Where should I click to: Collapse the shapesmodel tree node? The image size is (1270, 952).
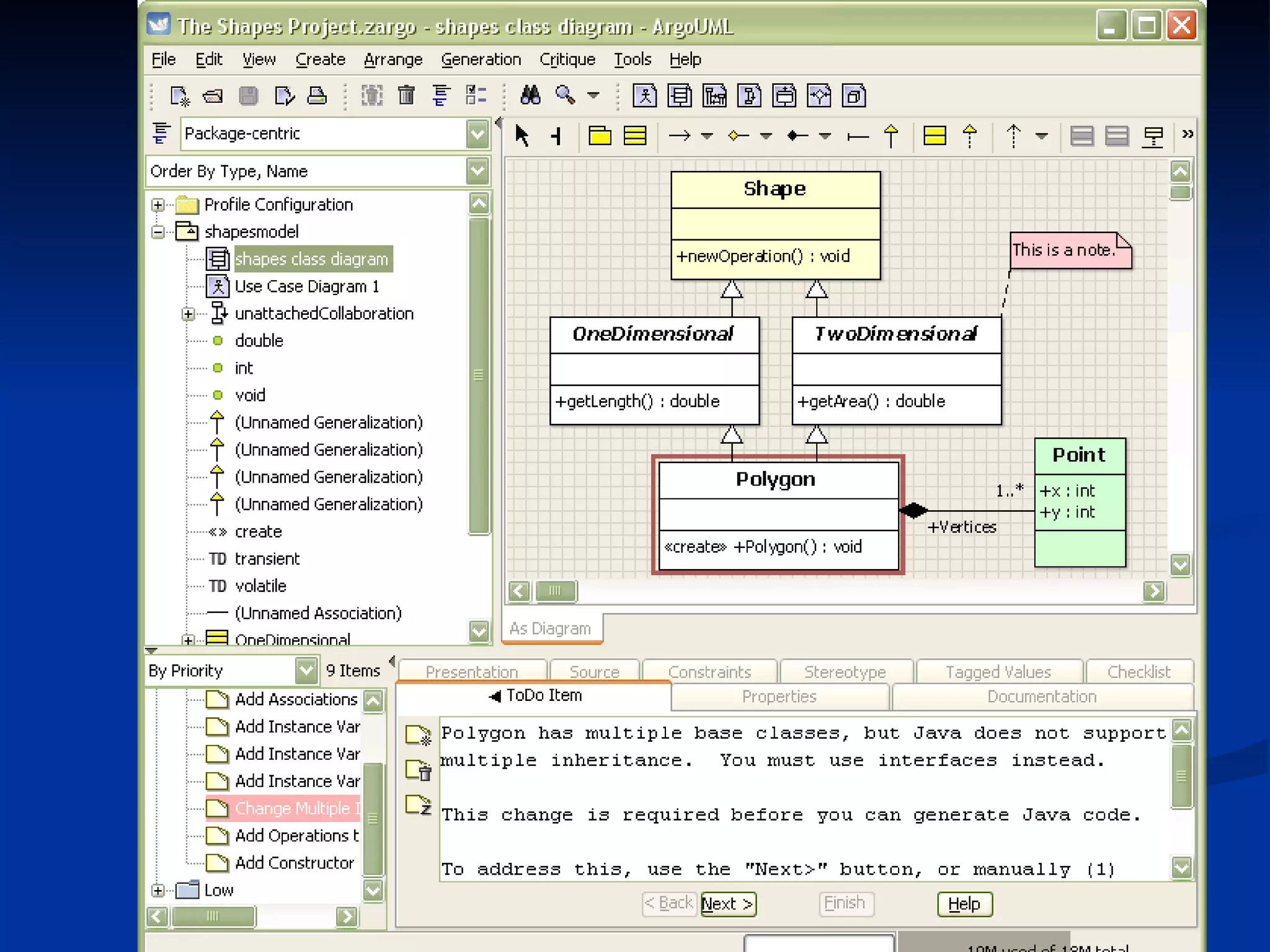[158, 232]
